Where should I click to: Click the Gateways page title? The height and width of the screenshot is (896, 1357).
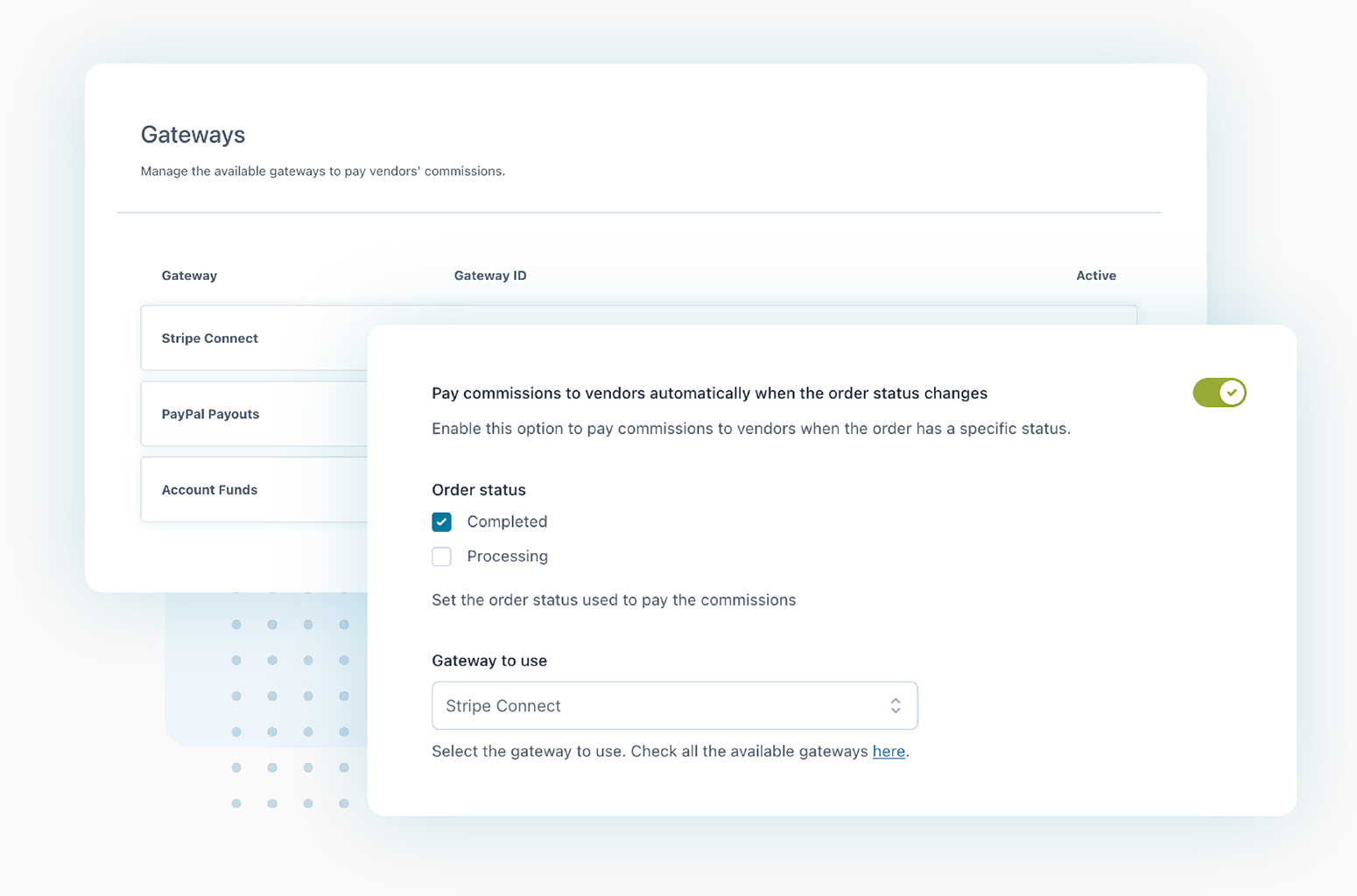coord(193,134)
